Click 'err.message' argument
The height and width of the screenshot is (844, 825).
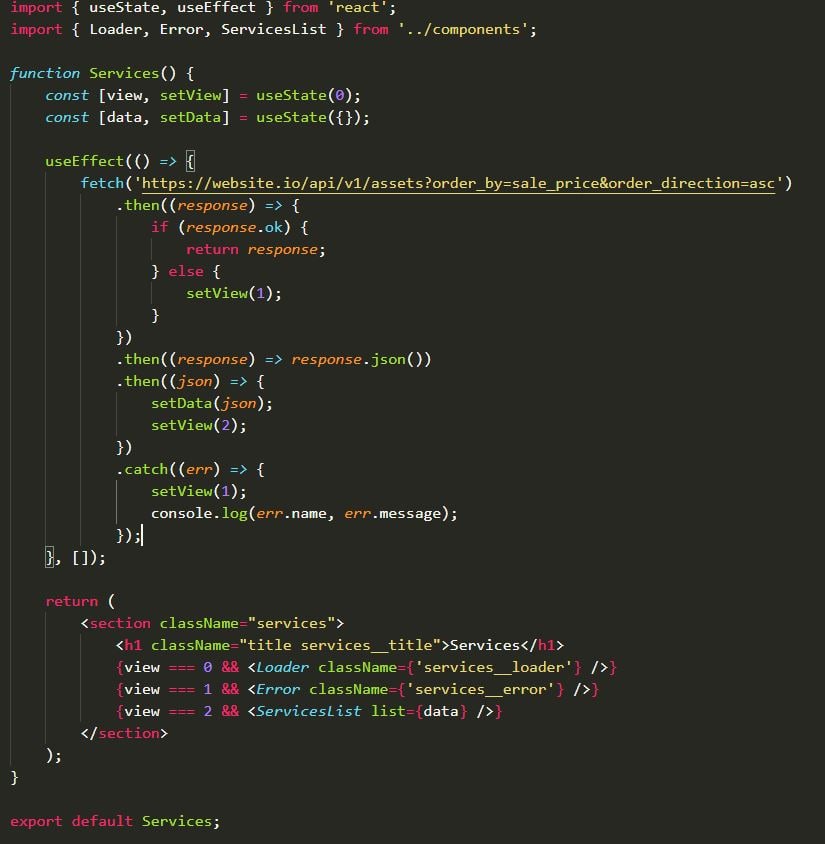coord(392,514)
